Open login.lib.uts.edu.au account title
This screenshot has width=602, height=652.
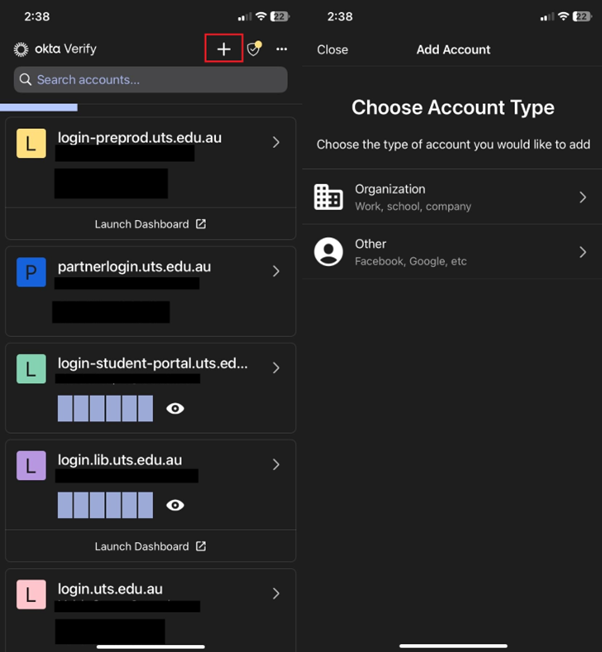coord(120,460)
